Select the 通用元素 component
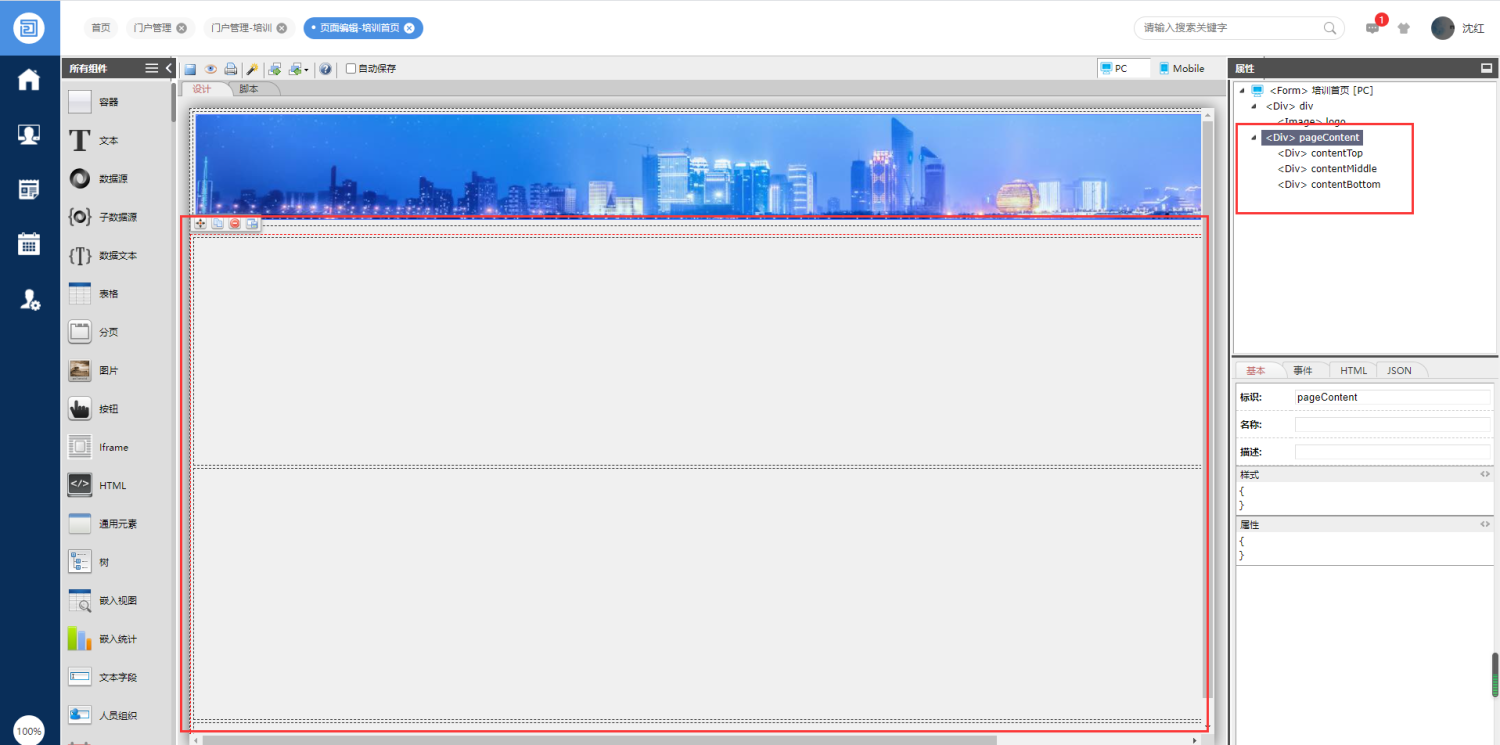Viewport: 1500px width, 745px height. pos(117,524)
